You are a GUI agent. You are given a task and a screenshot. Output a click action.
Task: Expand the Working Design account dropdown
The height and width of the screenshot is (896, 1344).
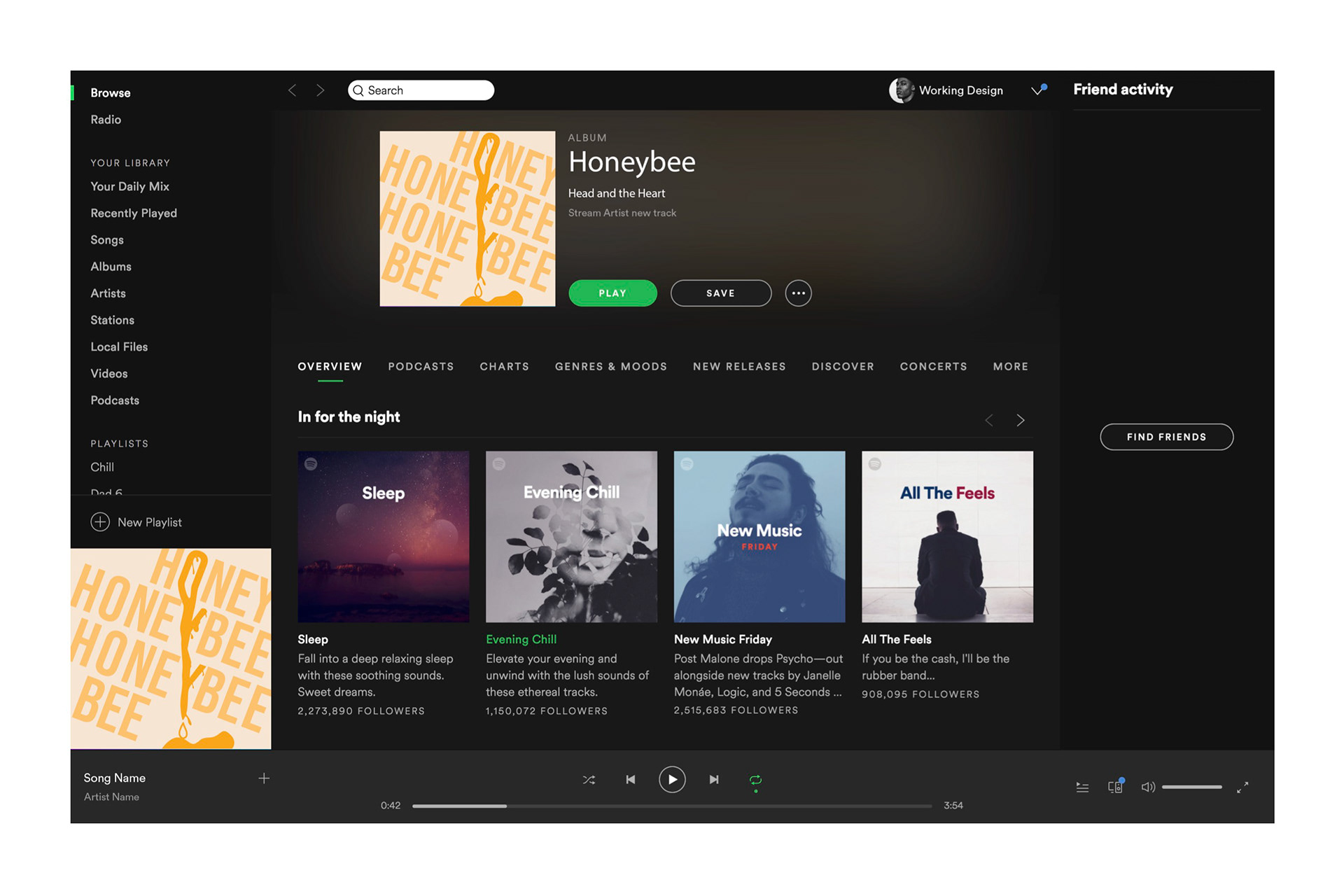pyautogui.click(x=1037, y=90)
